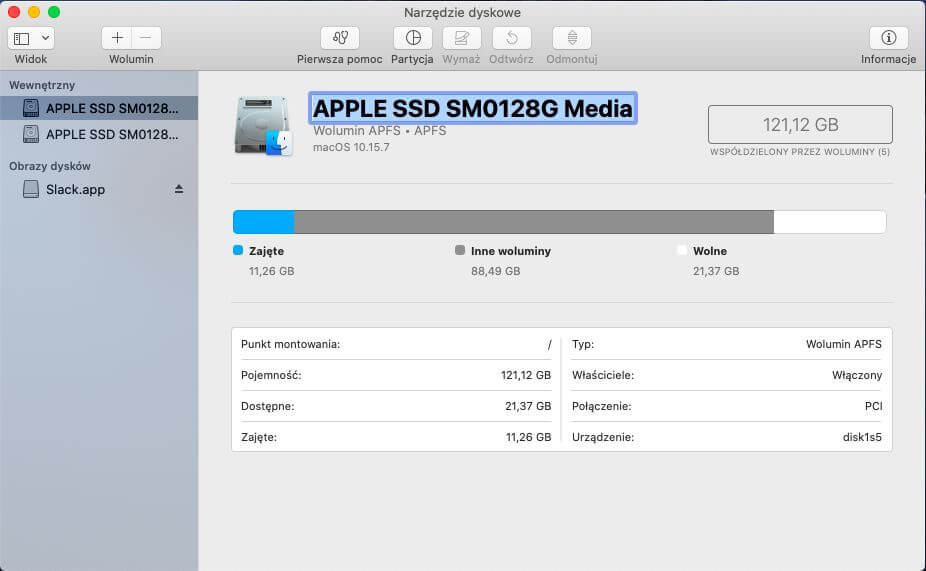Remove volume with the minus button
This screenshot has width=926, height=571.
[146, 38]
